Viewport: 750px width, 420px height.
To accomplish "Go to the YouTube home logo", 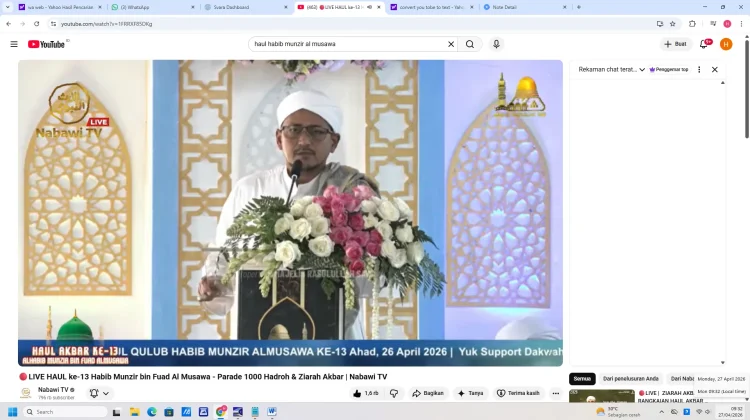I will [46, 44].
